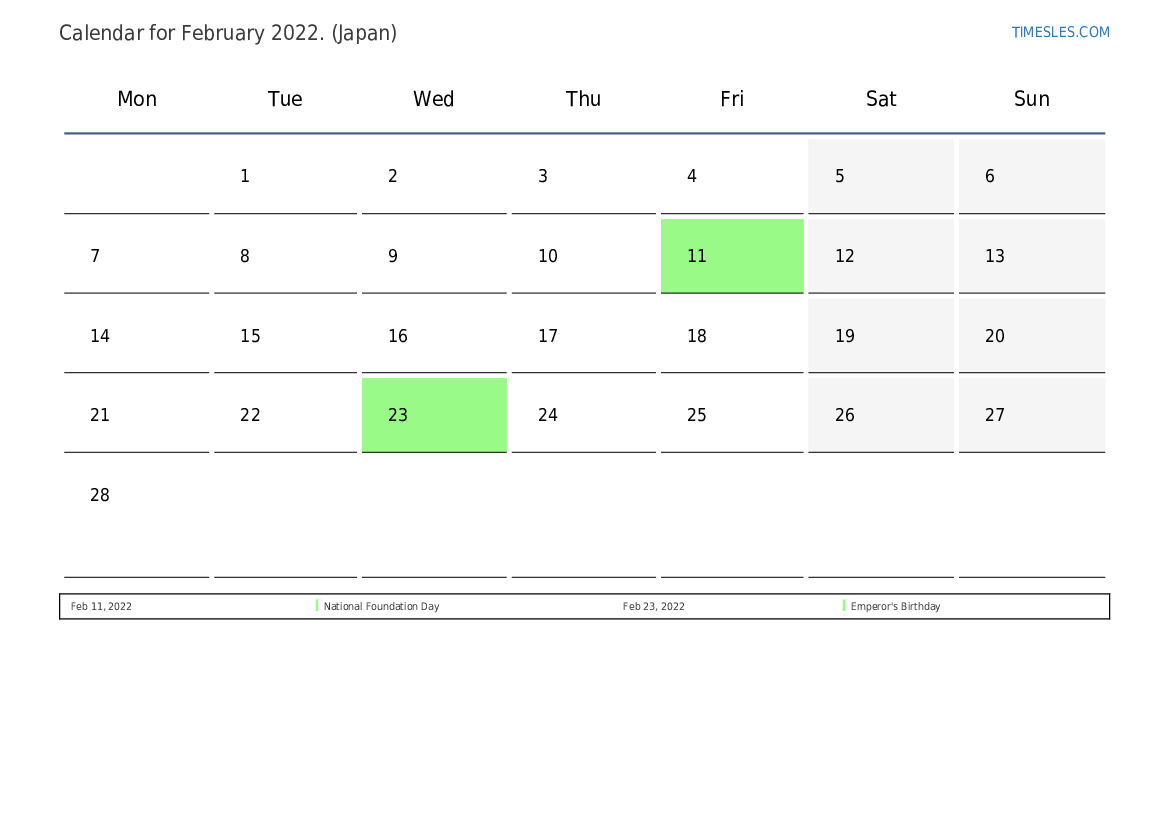Image resolution: width=1169 pixels, height=827 pixels.
Task: Click the Wed column header
Action: coord(434,99)
